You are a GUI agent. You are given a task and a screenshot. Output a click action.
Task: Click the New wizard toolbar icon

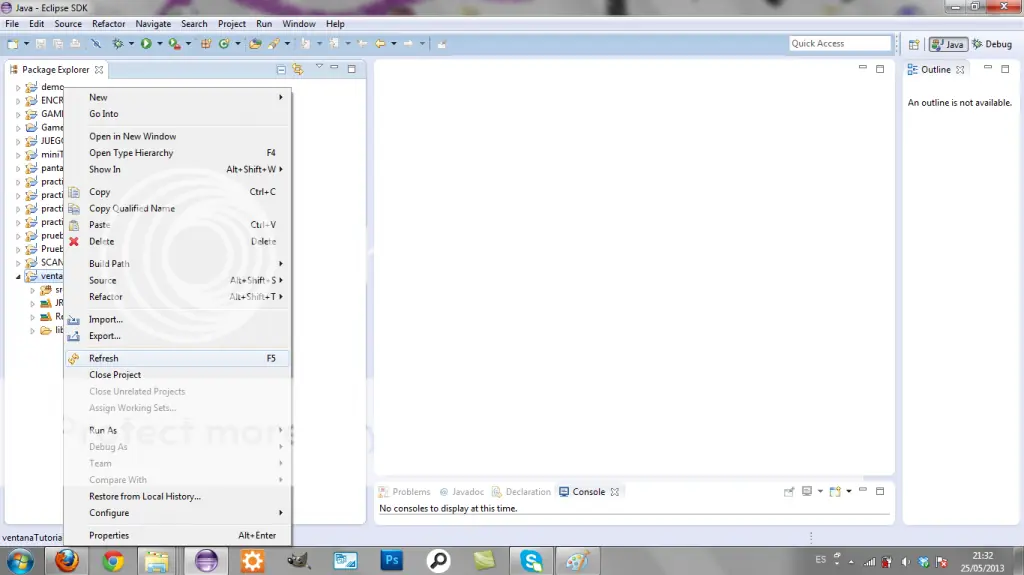point(12,44)
